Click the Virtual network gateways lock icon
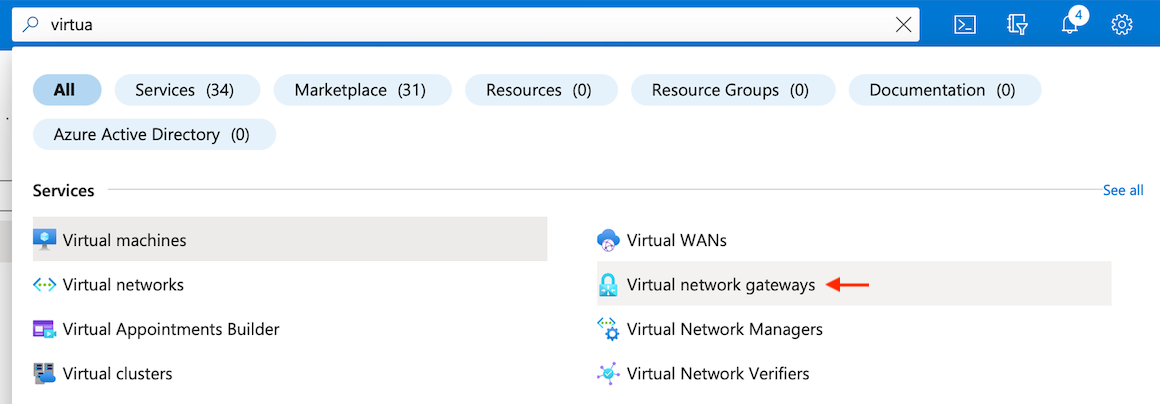Image resolution: width=1160 pixels, height=404 pixels. [x=607, y=285]
